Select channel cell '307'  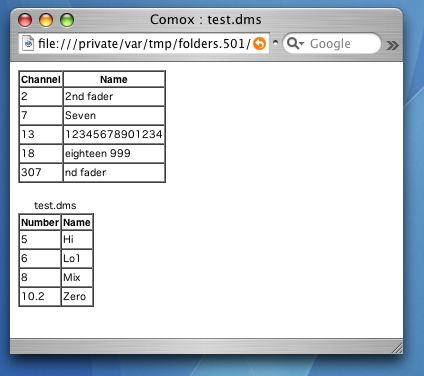coord(41,173)
